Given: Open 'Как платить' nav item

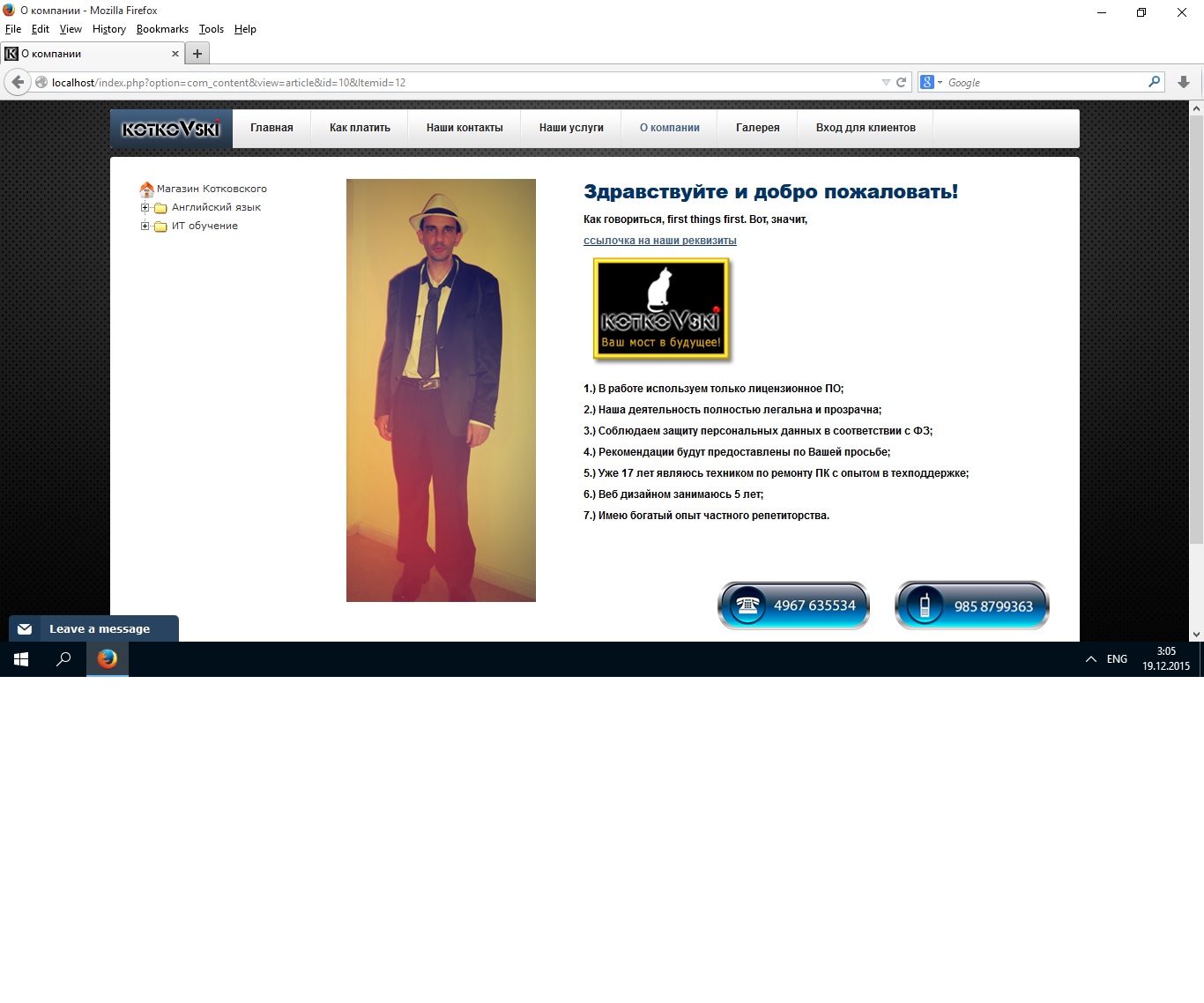Looking at the screenshot, I should pyautogui.click(x=360, y=128).
